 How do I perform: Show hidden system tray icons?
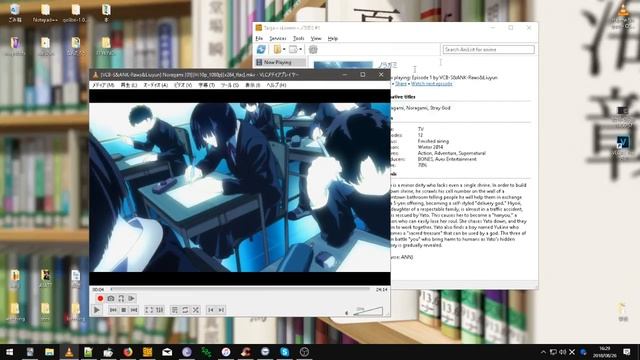tap(543, 352)
